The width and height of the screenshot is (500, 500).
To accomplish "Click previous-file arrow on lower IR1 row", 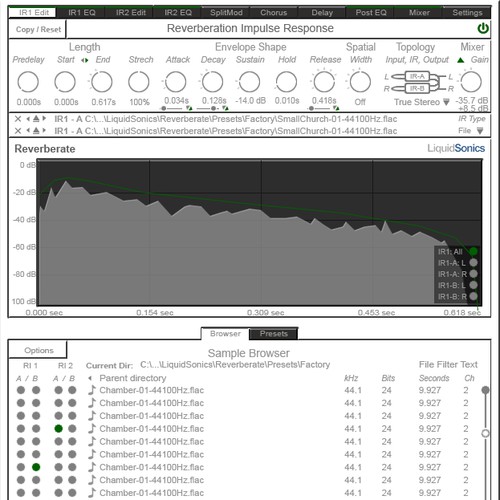I will pyautogui.click(x=28, y=131).
